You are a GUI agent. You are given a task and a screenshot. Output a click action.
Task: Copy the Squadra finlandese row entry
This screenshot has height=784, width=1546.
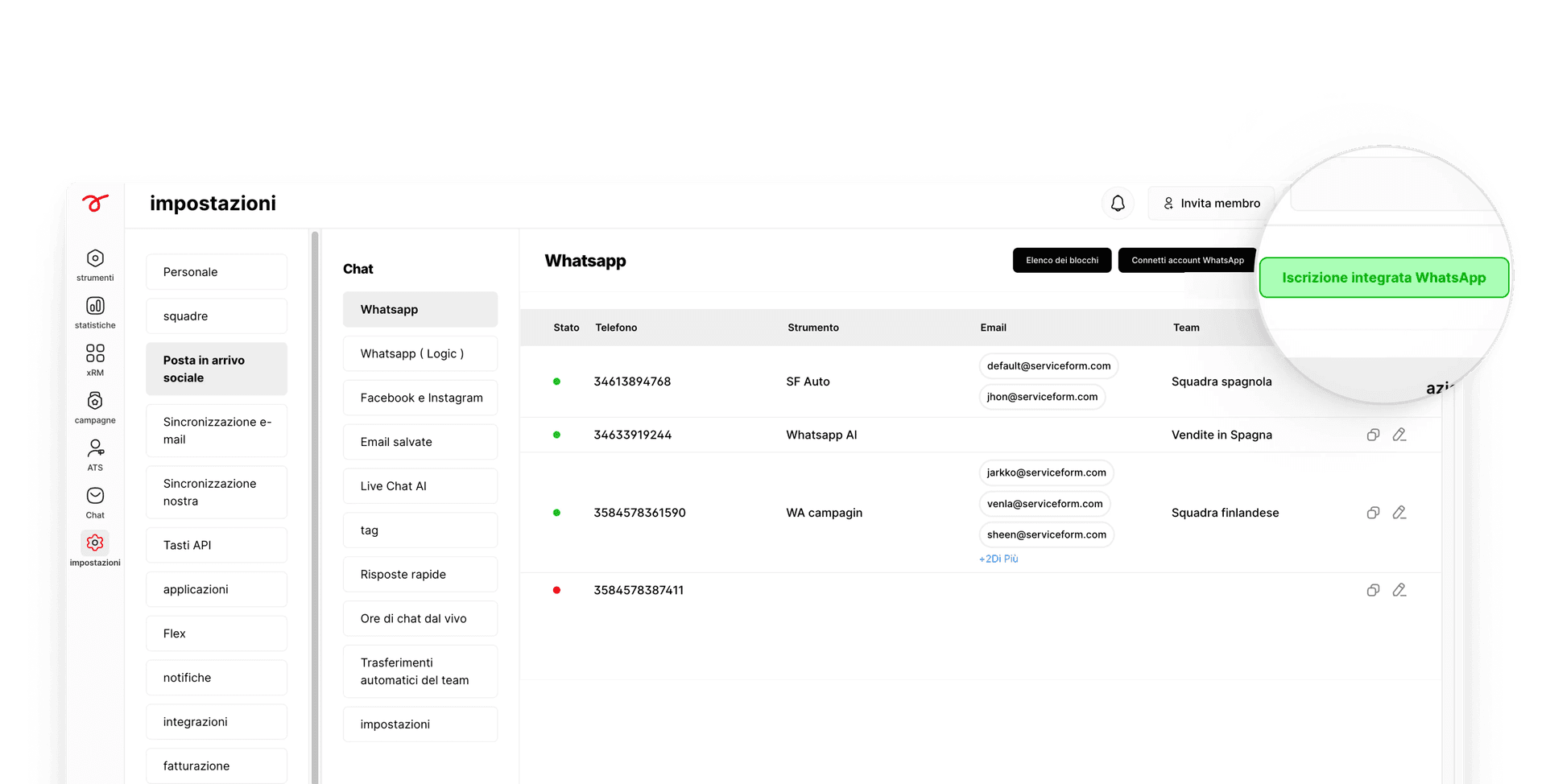(1373, 513)
